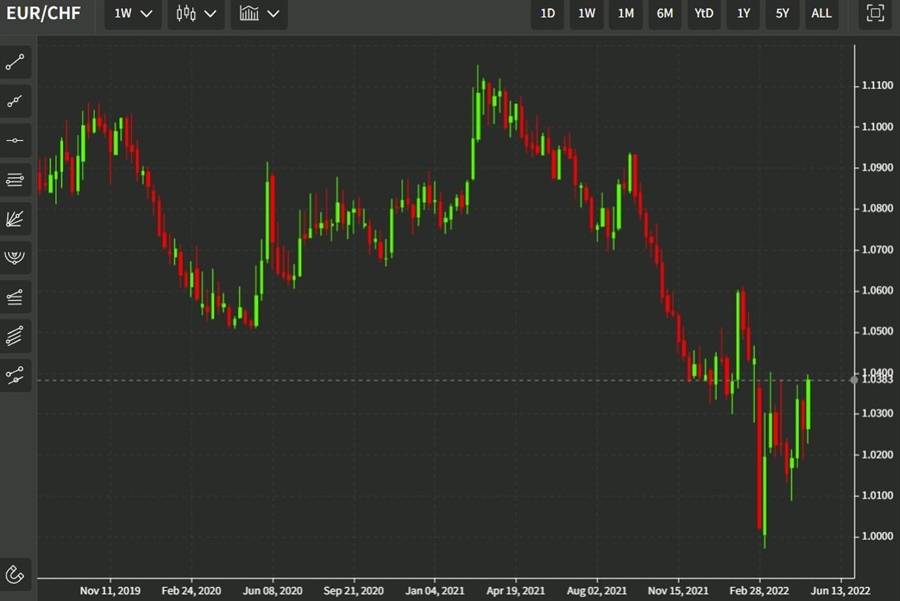
Task: Set the range to 5Y
Action: pyautogui.click(x=782, y=13)
